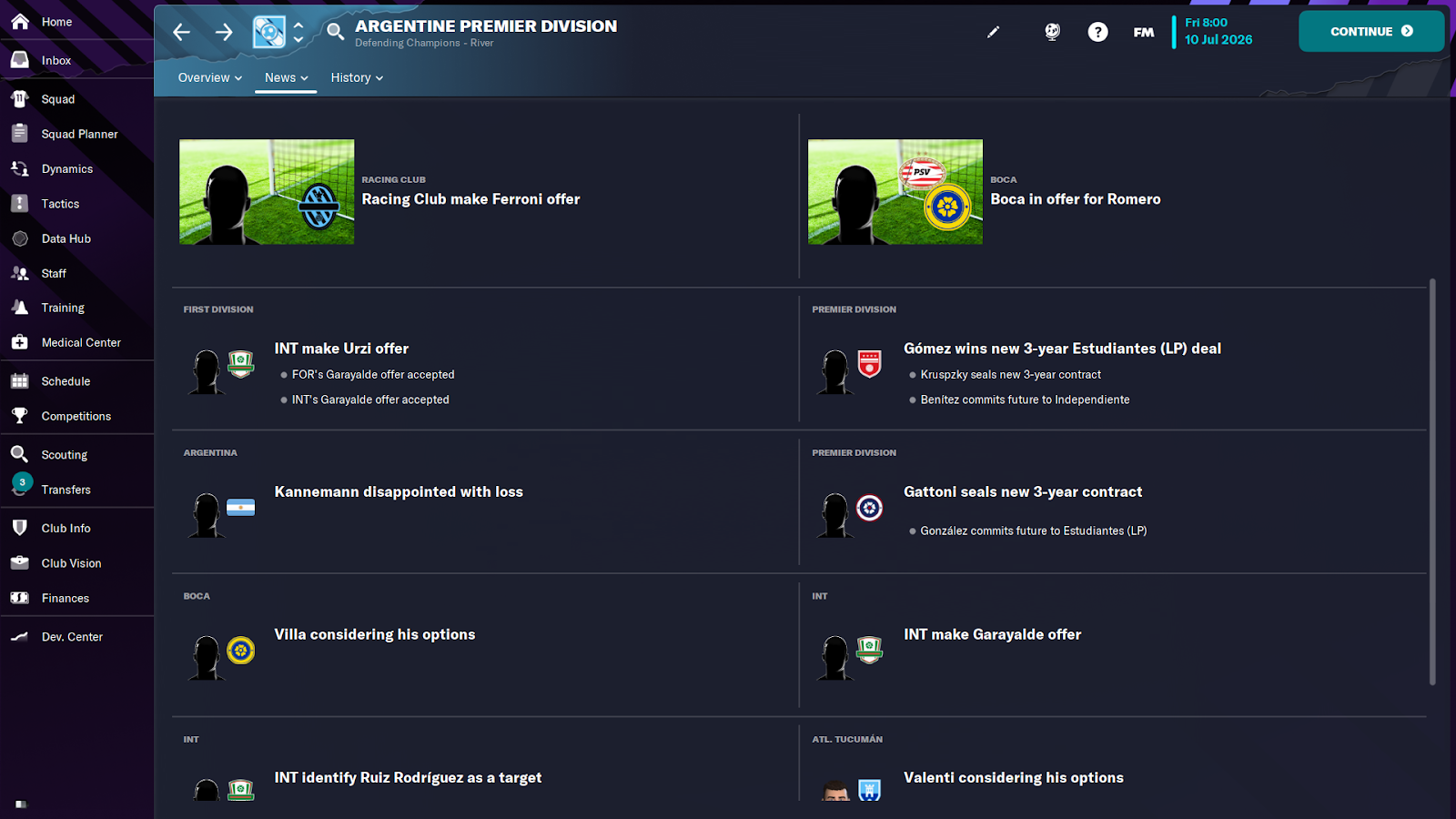Click the Training cone icon

[x=20, y=308]
